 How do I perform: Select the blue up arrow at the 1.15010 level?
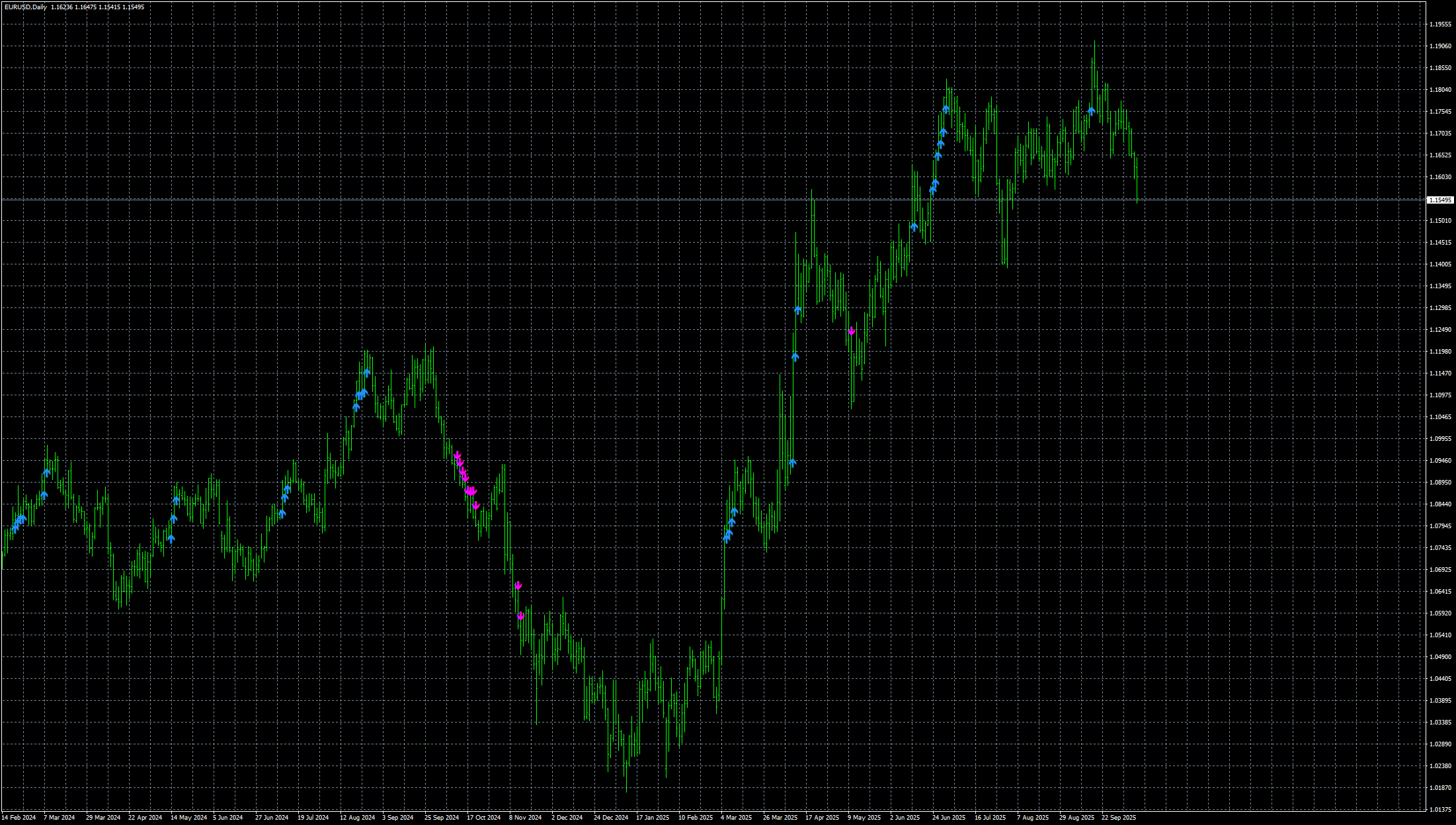[x=914, y=226]
